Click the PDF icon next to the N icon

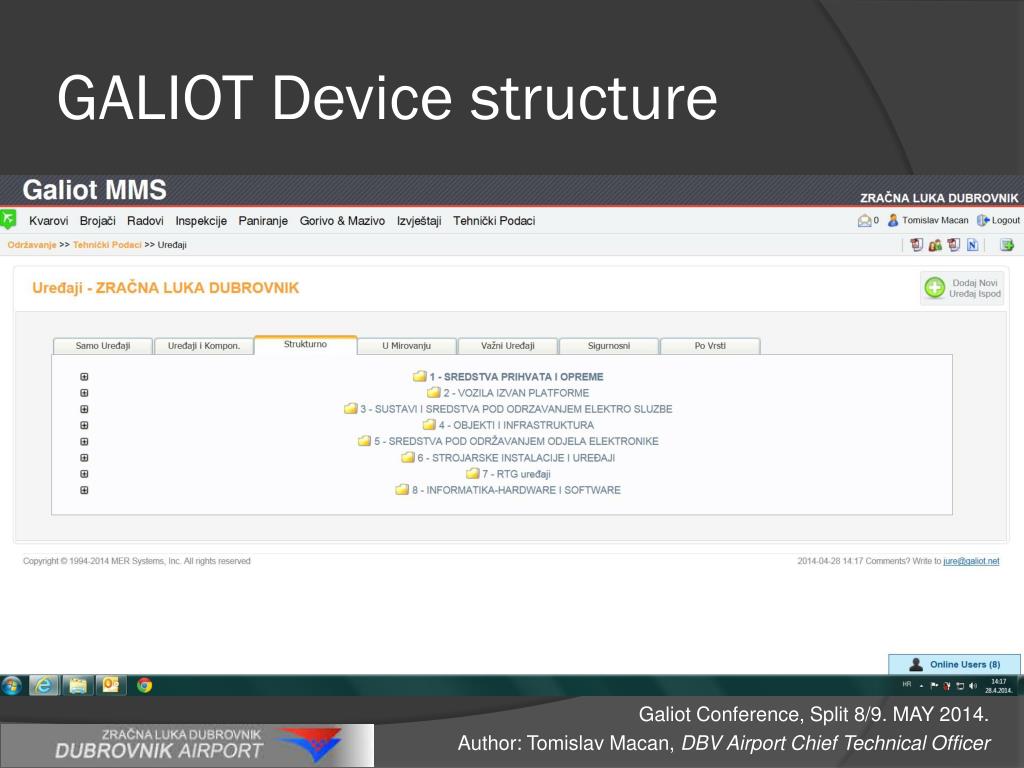(x=953, y=245)
